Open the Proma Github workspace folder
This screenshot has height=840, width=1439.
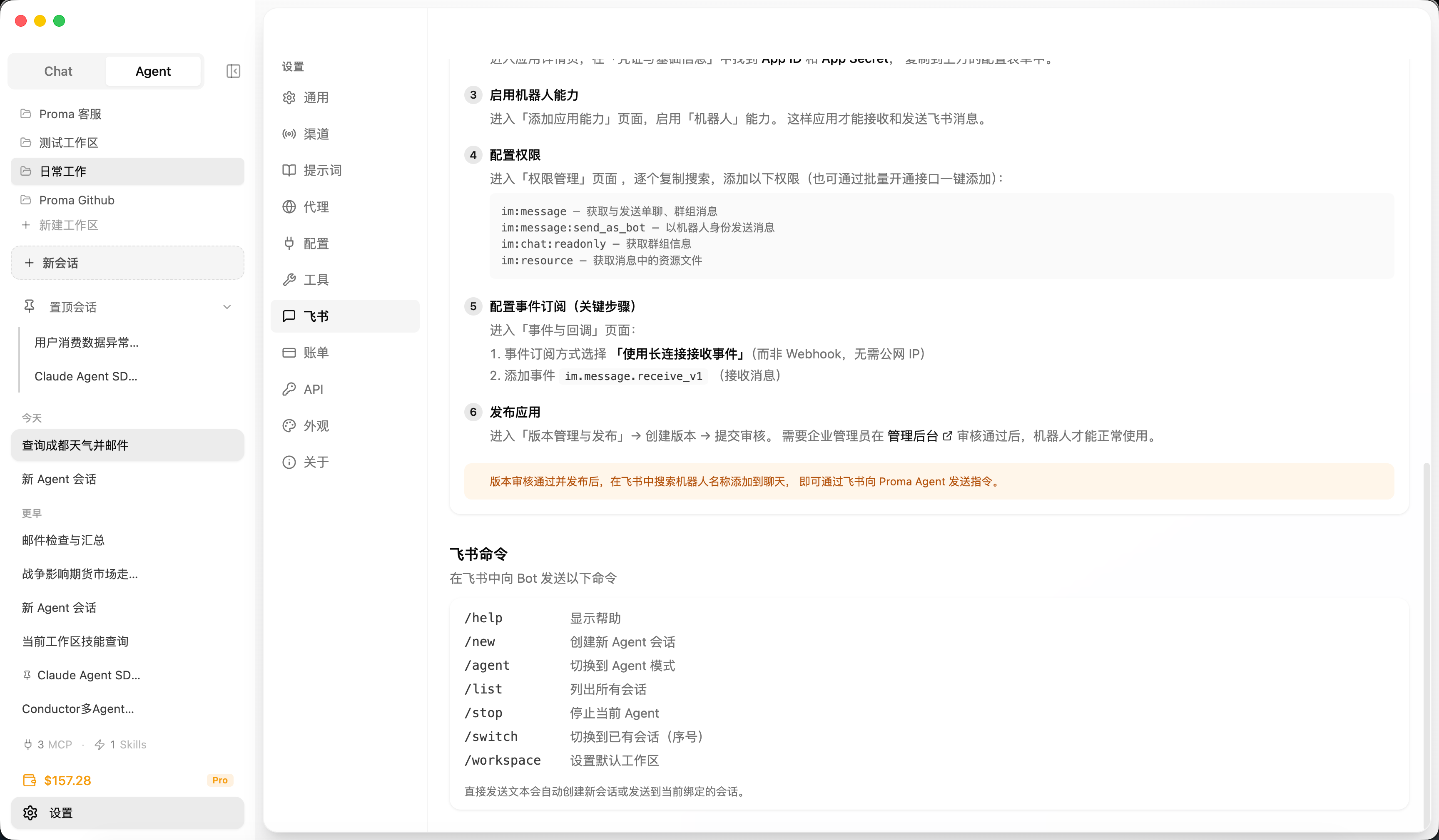point(76,200)
